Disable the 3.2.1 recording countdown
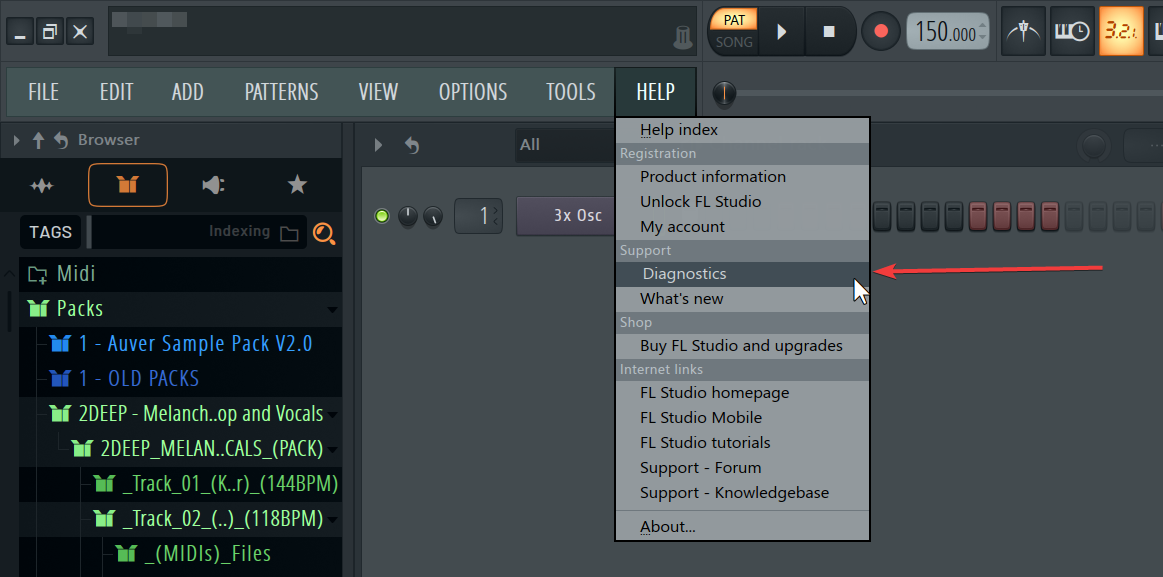 tap(1121, 31)
